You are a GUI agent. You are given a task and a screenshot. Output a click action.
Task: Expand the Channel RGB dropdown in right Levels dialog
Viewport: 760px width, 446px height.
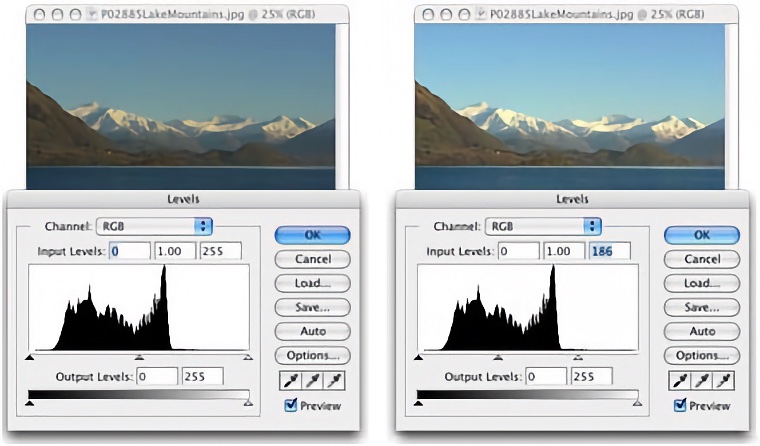click(543, 226)
